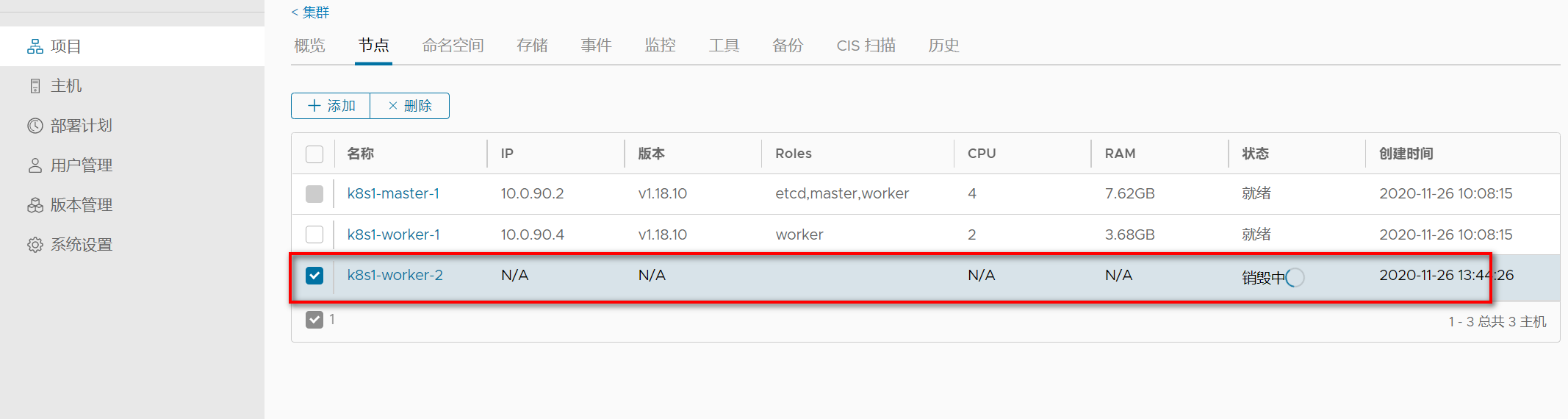This screenshot has width=1568, height=419.
Task: Click the IP cell 10.0.90.2
Action: (x=532, y=193)
